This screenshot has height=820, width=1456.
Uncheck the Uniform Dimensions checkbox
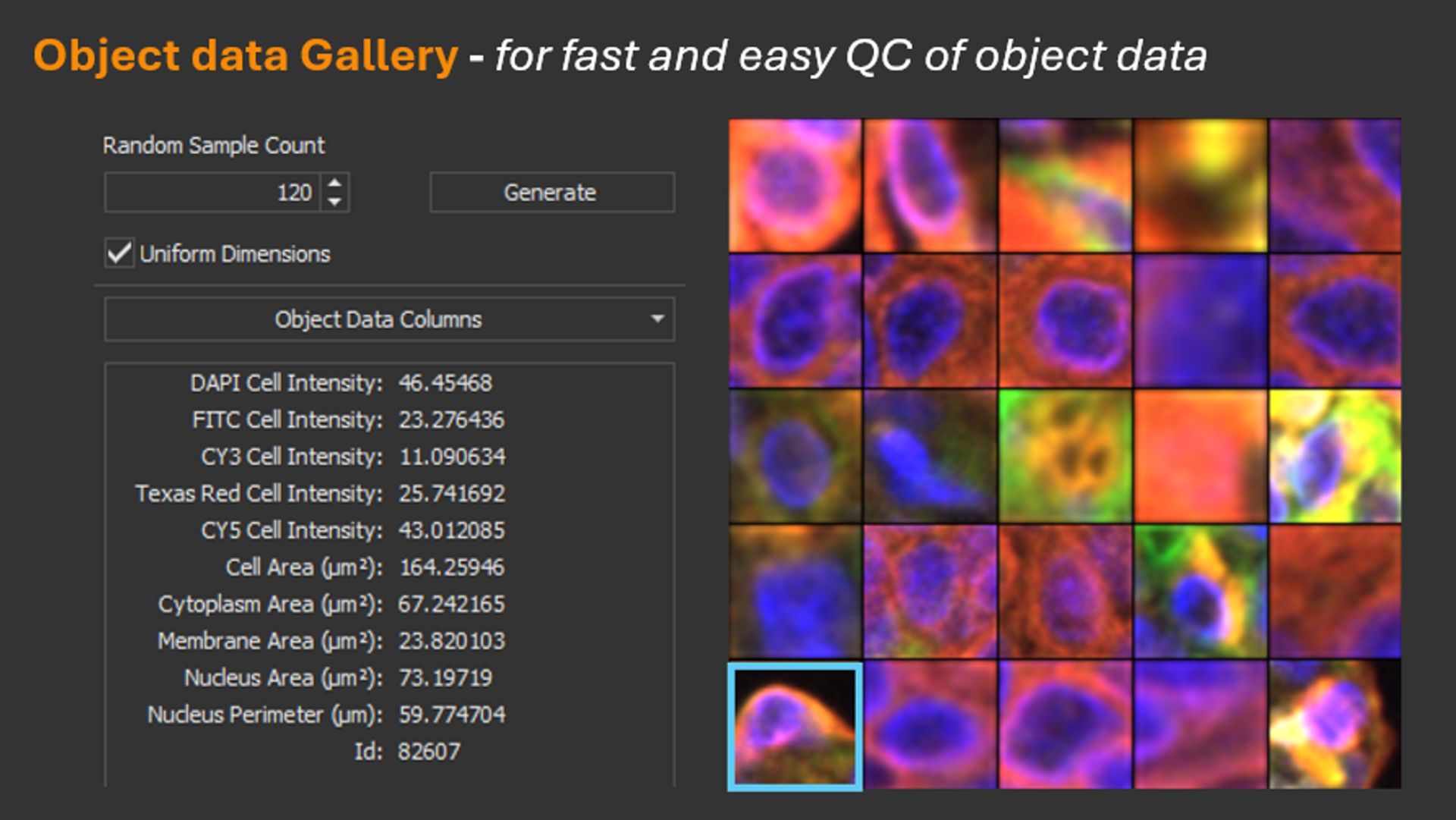(119, 253)
